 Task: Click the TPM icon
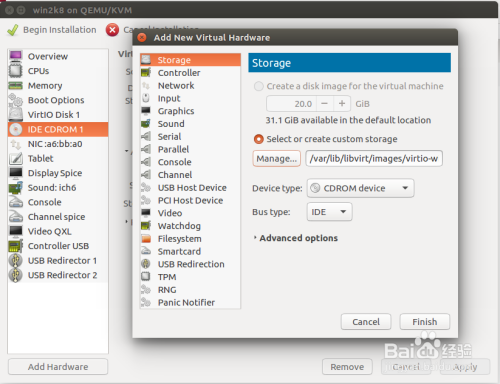pyautogui.click(x=146, y=277)
